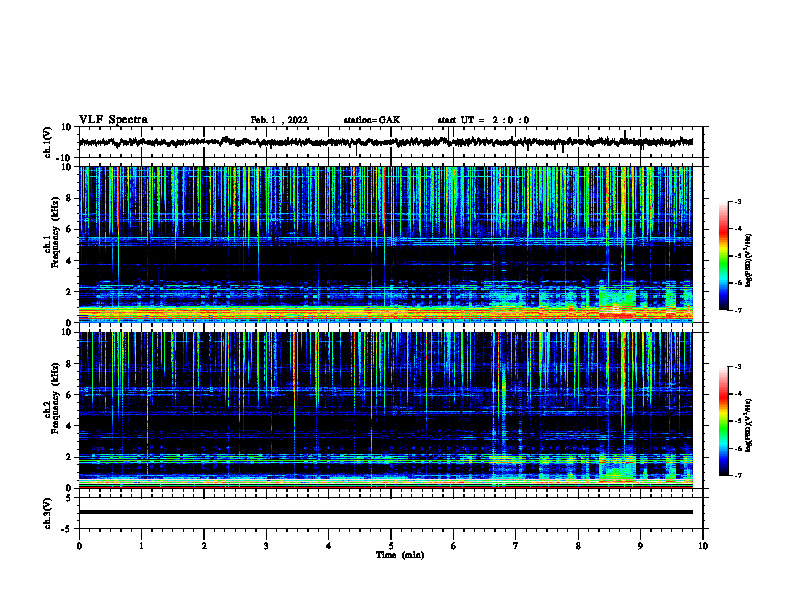Click the ch.1 voltage waveform trace
Image resolution: width=792 pixels, height=612 pixels.
pyautogui.click(x=385, y=142)
